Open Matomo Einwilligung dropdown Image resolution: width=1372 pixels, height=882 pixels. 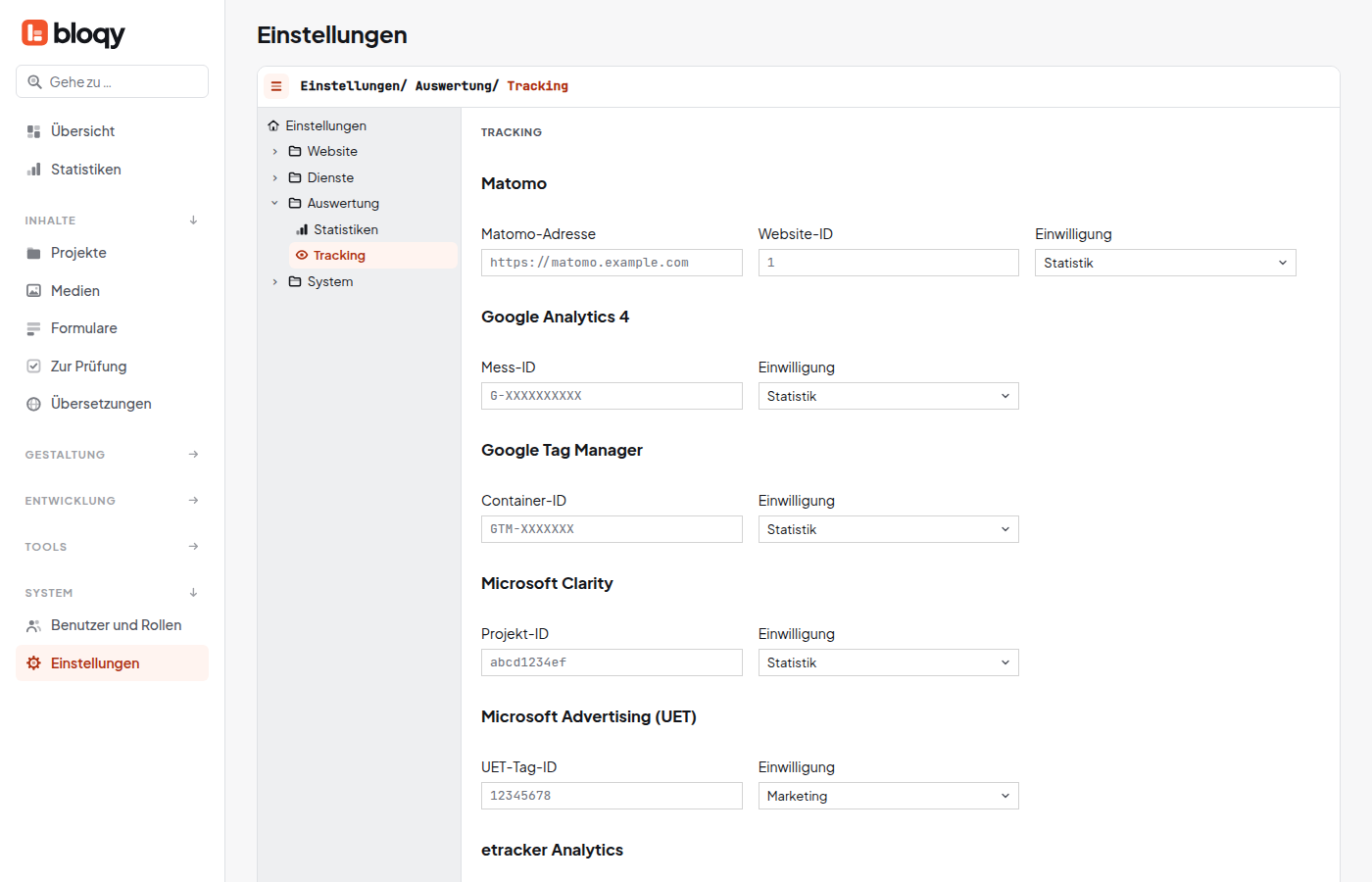click(1165, 263)
